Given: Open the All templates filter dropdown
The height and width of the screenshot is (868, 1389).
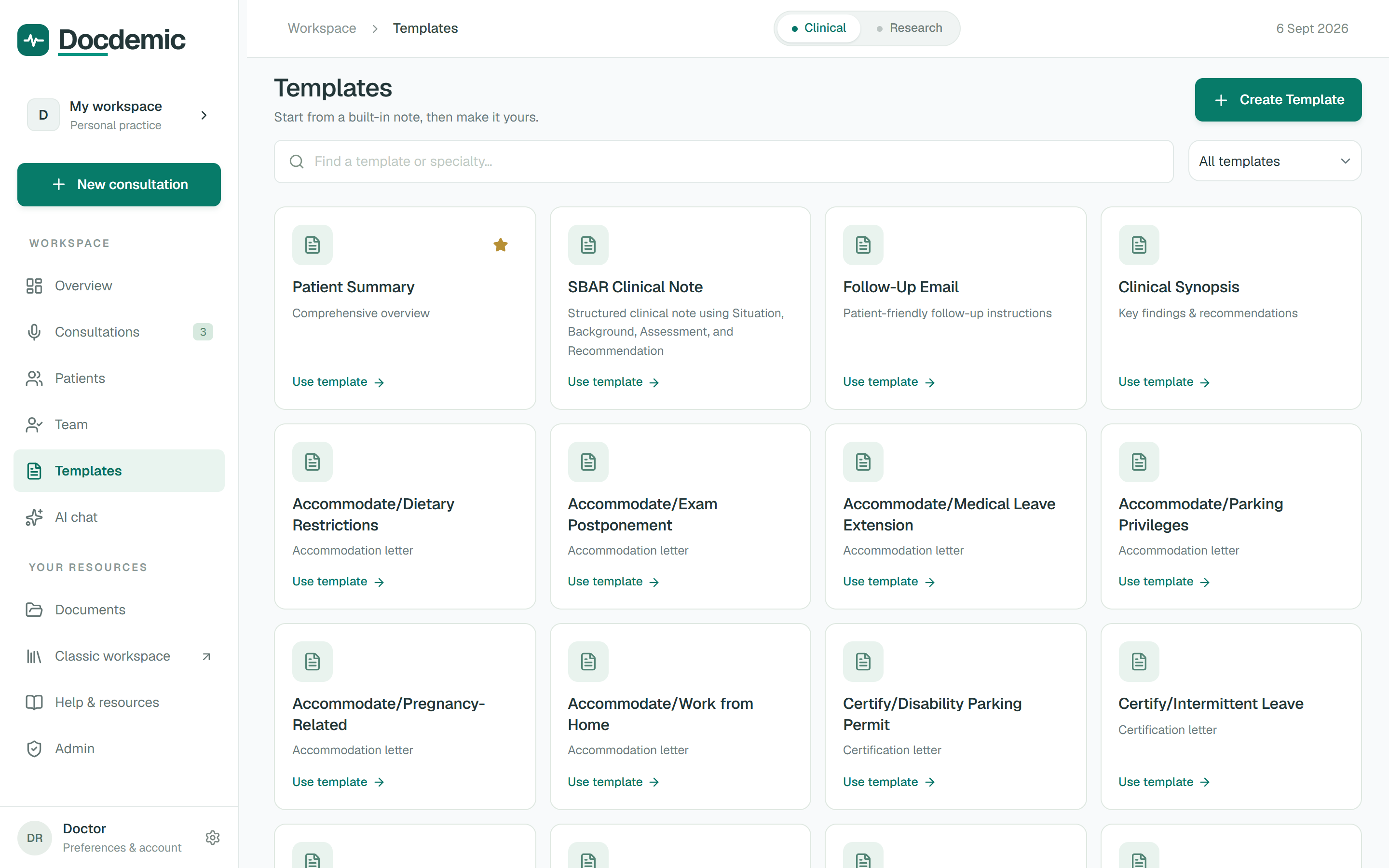Looking at the screenshot, I should [x=1274, y=162].
